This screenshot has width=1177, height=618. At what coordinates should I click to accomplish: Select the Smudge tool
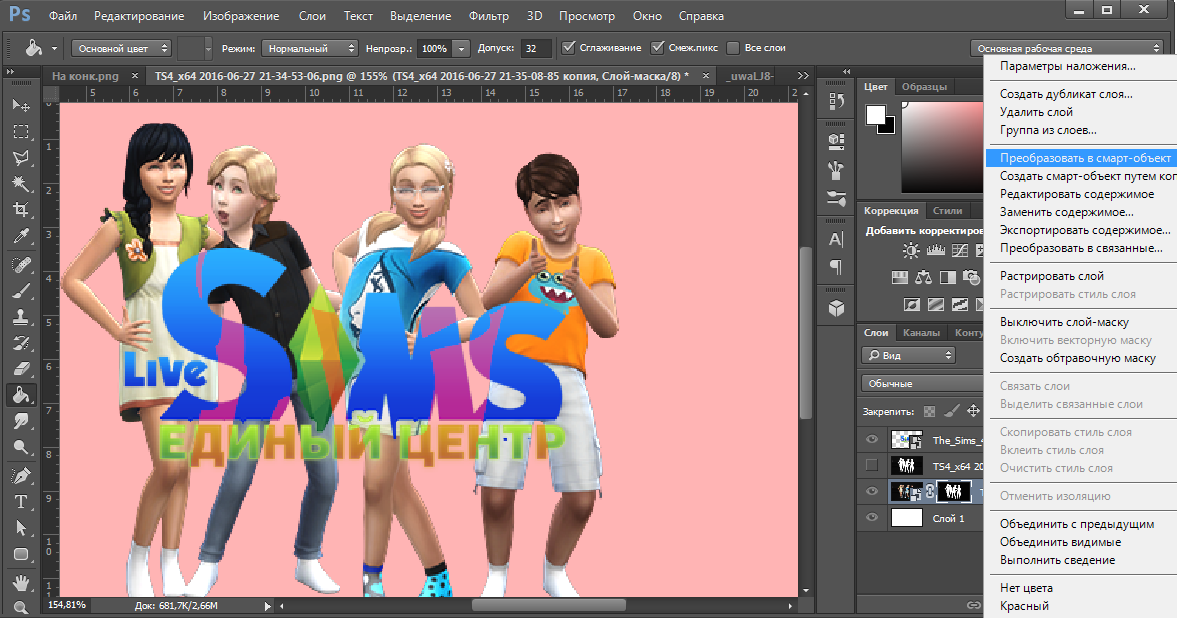pyautogui.click(x=21, y=421)
